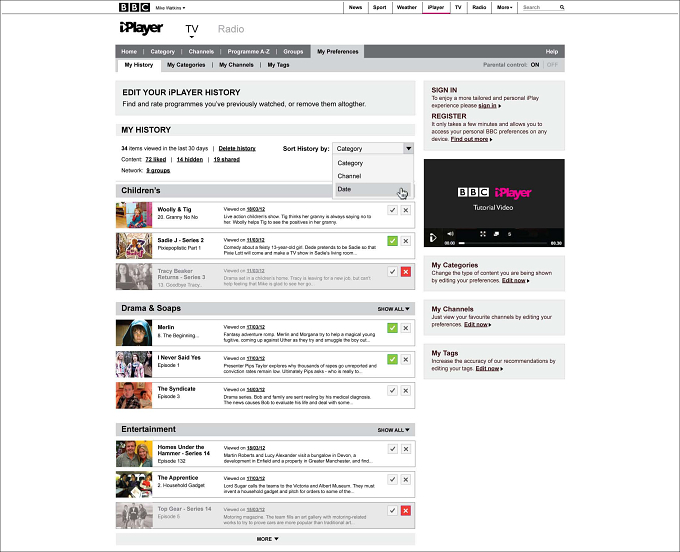680x552 pixels.
Task: Click the Delete history link
Action: tap(237, 148)
